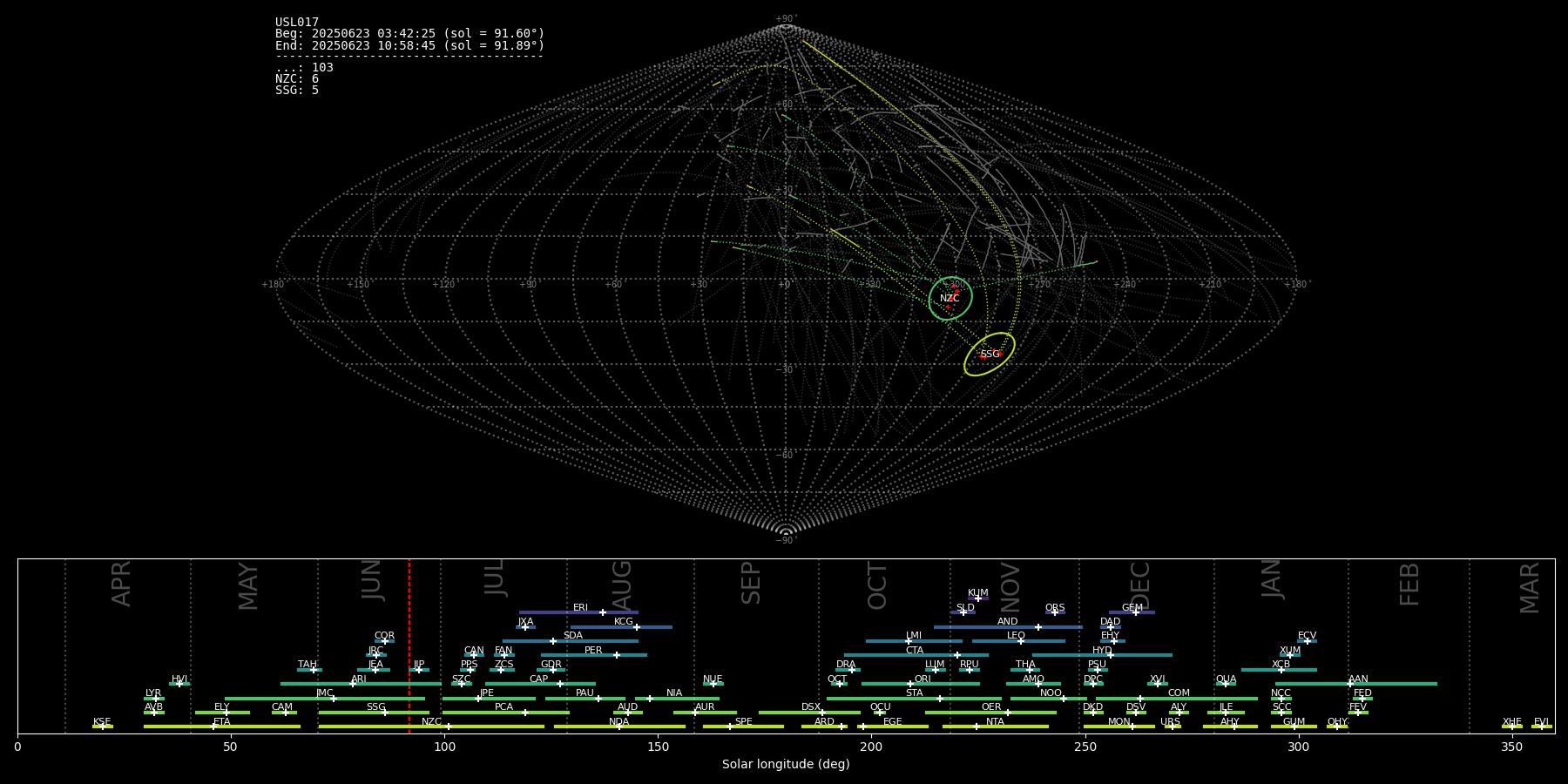This screenshot has width=1568, height=784.
Task: Select the NTA shower bar in timeline
Action: point(995,727)
